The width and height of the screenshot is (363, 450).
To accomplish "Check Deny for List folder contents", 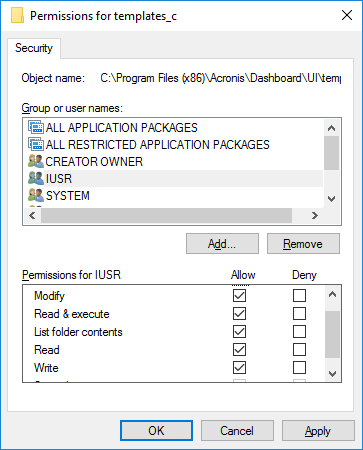I will (299, 332).
